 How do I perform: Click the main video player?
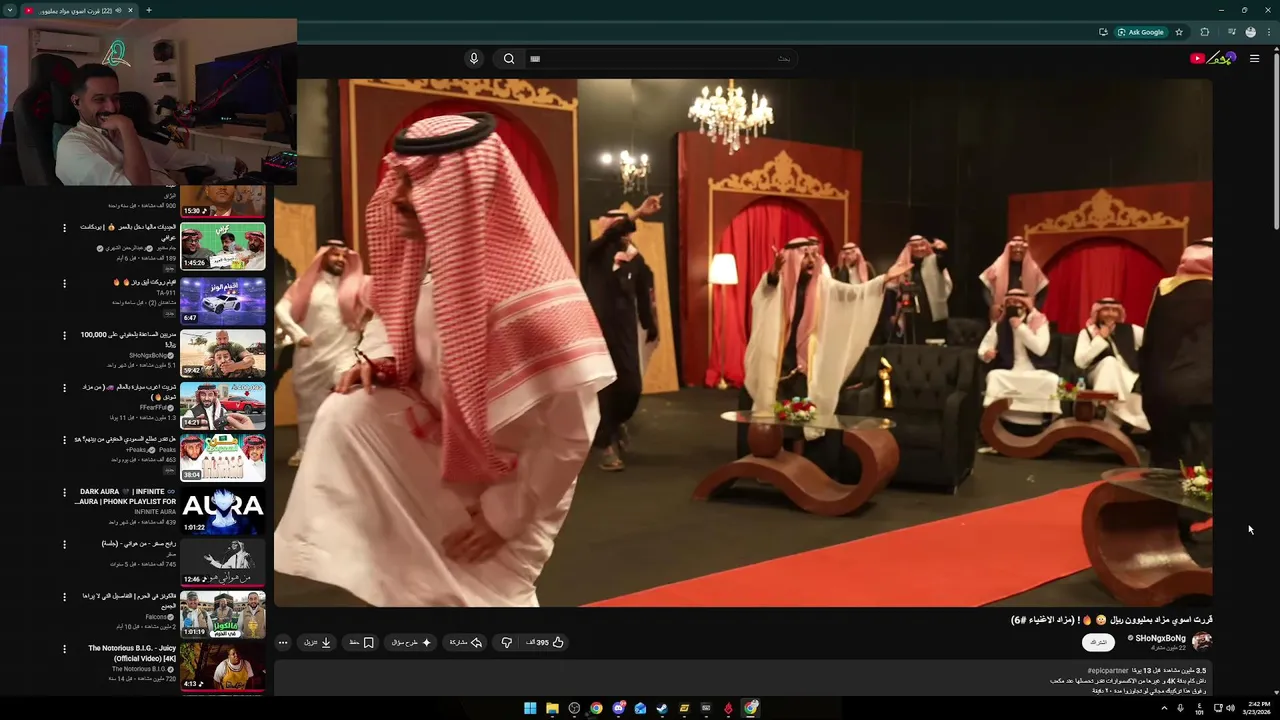click(743, 342)
